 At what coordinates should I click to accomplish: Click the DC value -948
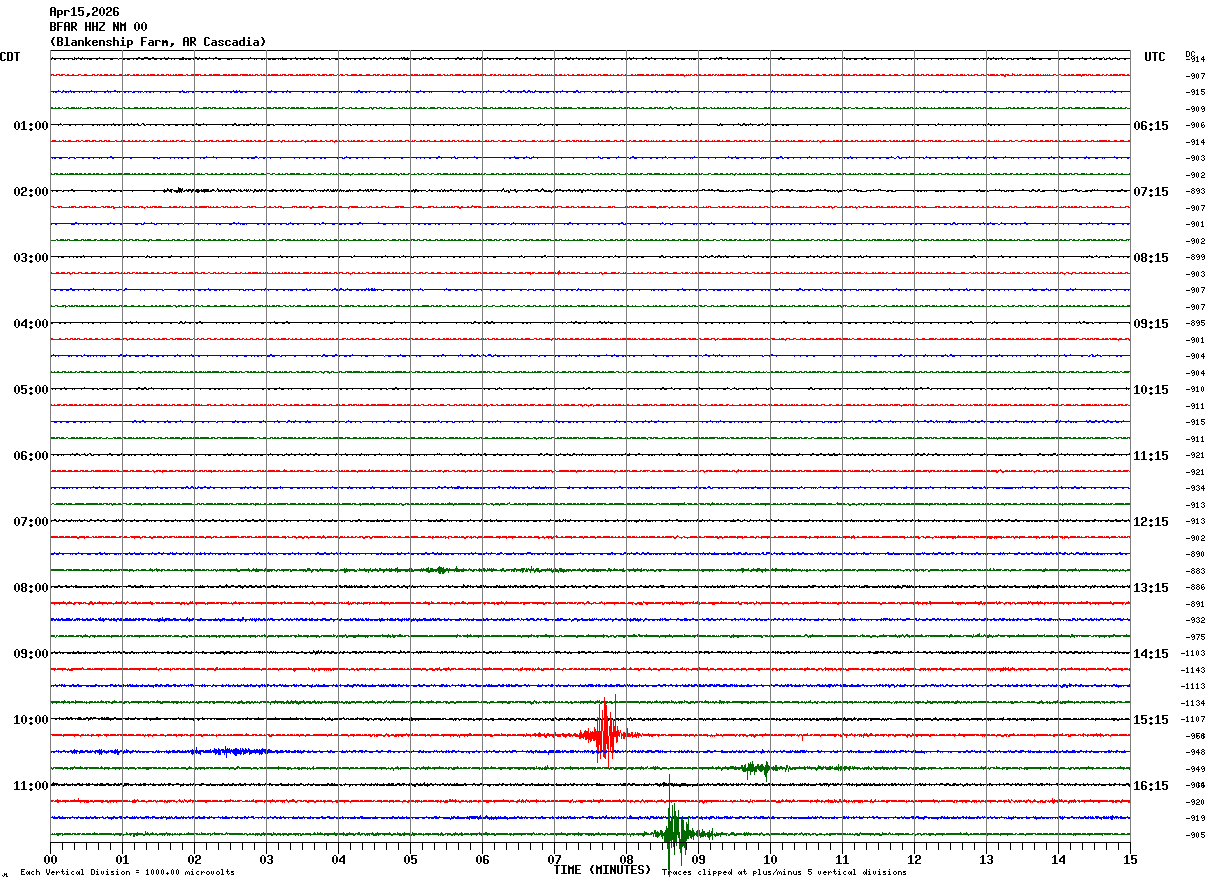coord(1195,752)
